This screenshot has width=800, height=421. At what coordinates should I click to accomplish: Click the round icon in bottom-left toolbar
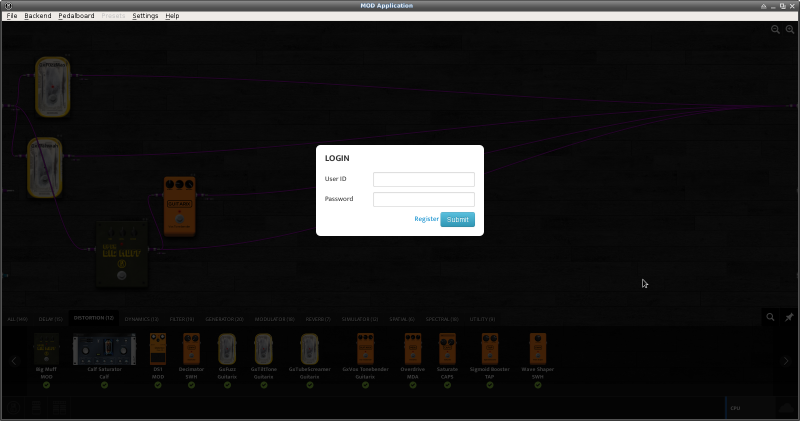click(x=14, y=407)
